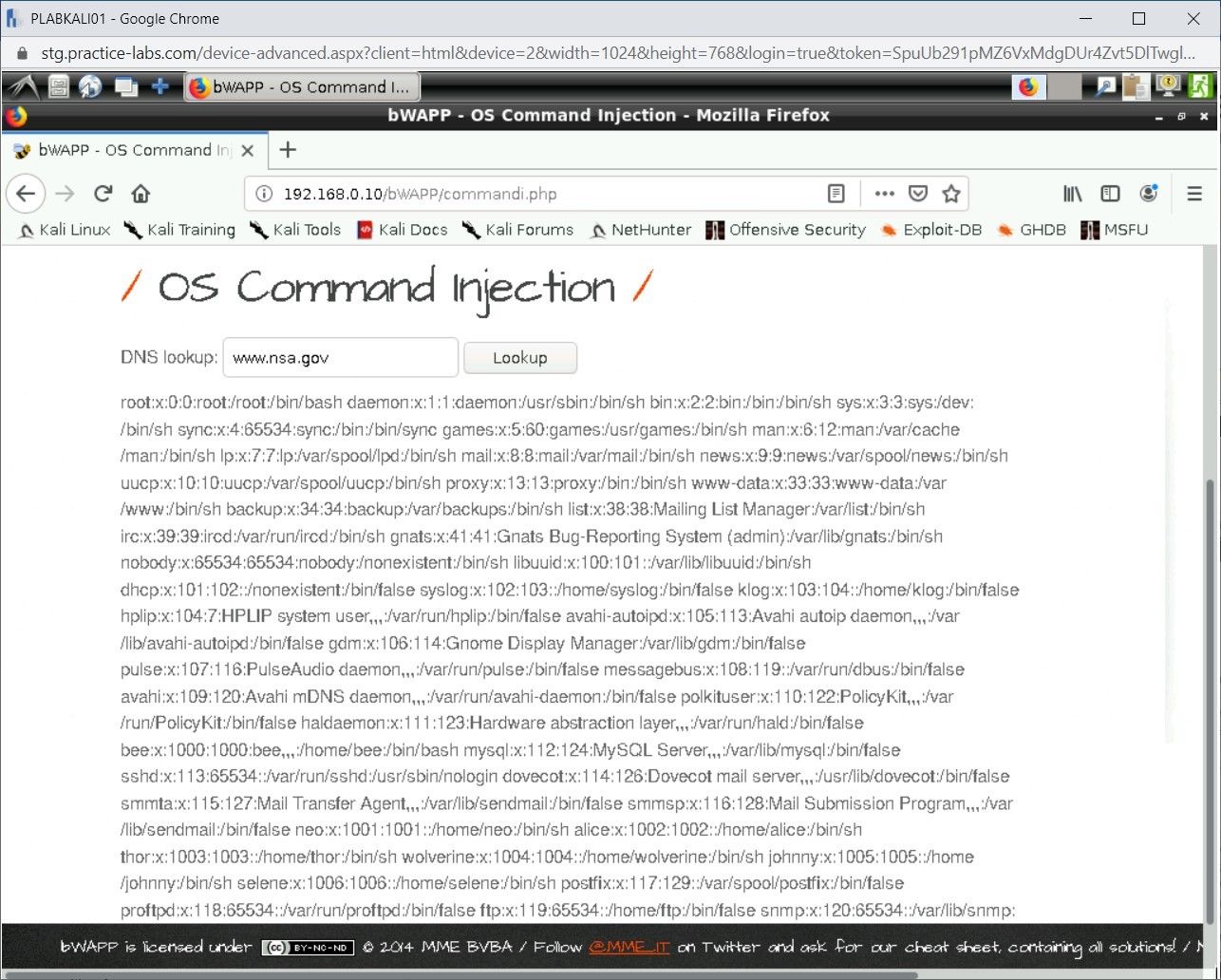Open a new browser tab
Viewport: 1221px width, 980px height.
(x=287, y=150)
